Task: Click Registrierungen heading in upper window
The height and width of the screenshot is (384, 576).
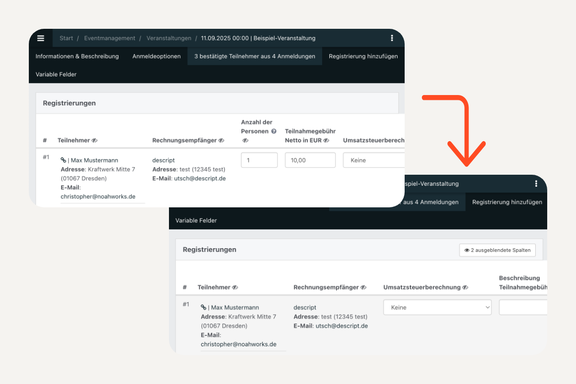Action: click(x=69, y=103)
